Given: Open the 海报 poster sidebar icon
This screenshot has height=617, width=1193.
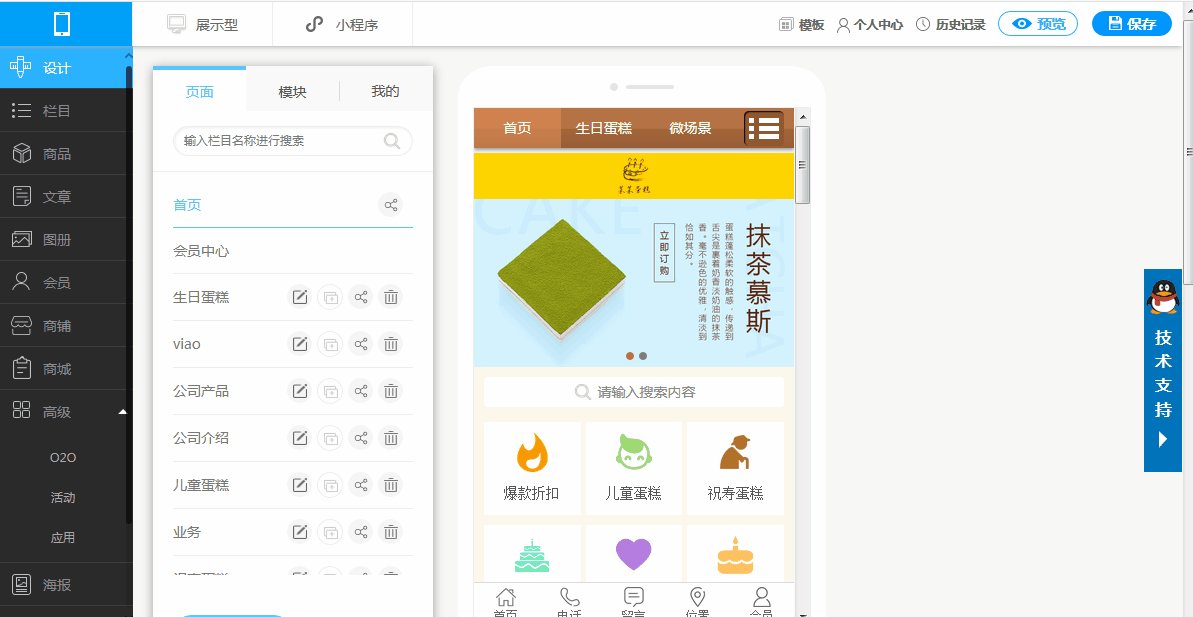Looking at the screenshot, I should click(x=21, y=584).
